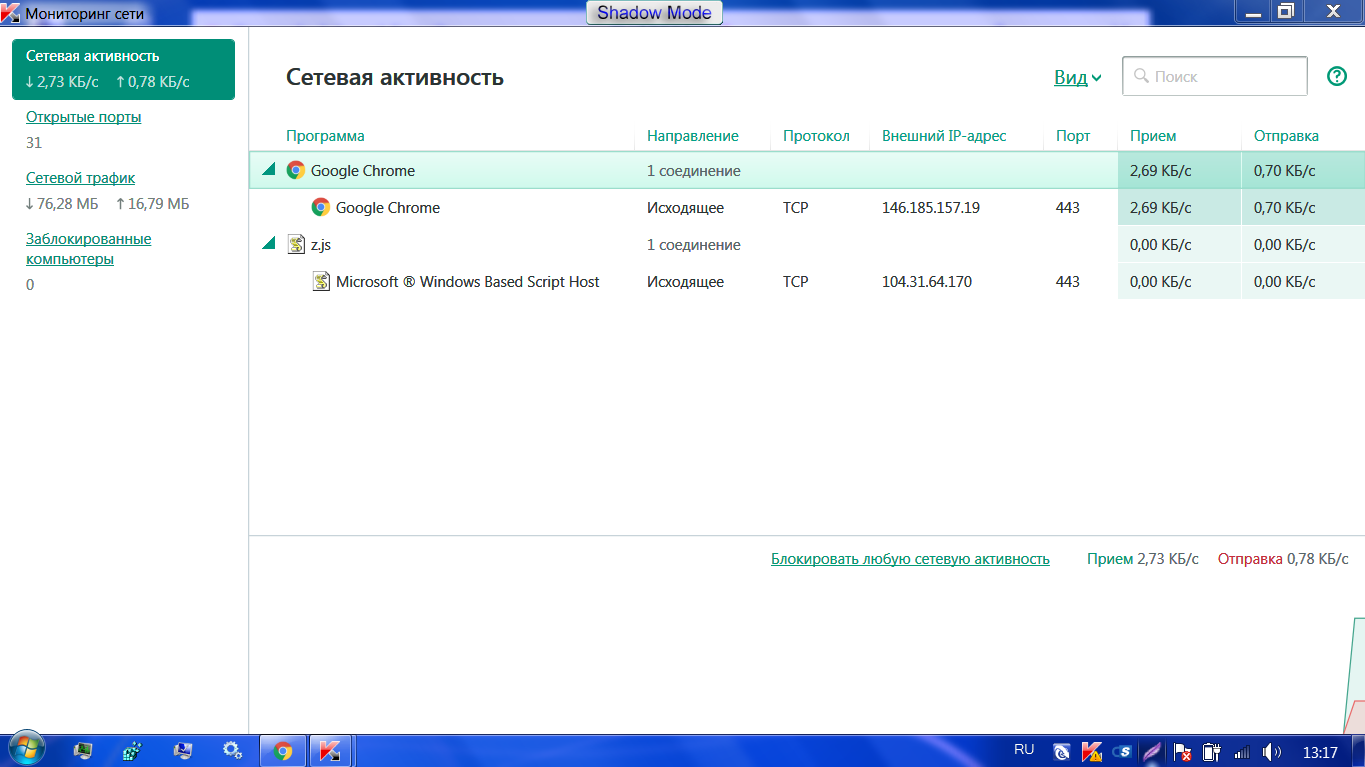
Task: Click the flag with red X tray icon
Action: click(x=1182, y=751)
